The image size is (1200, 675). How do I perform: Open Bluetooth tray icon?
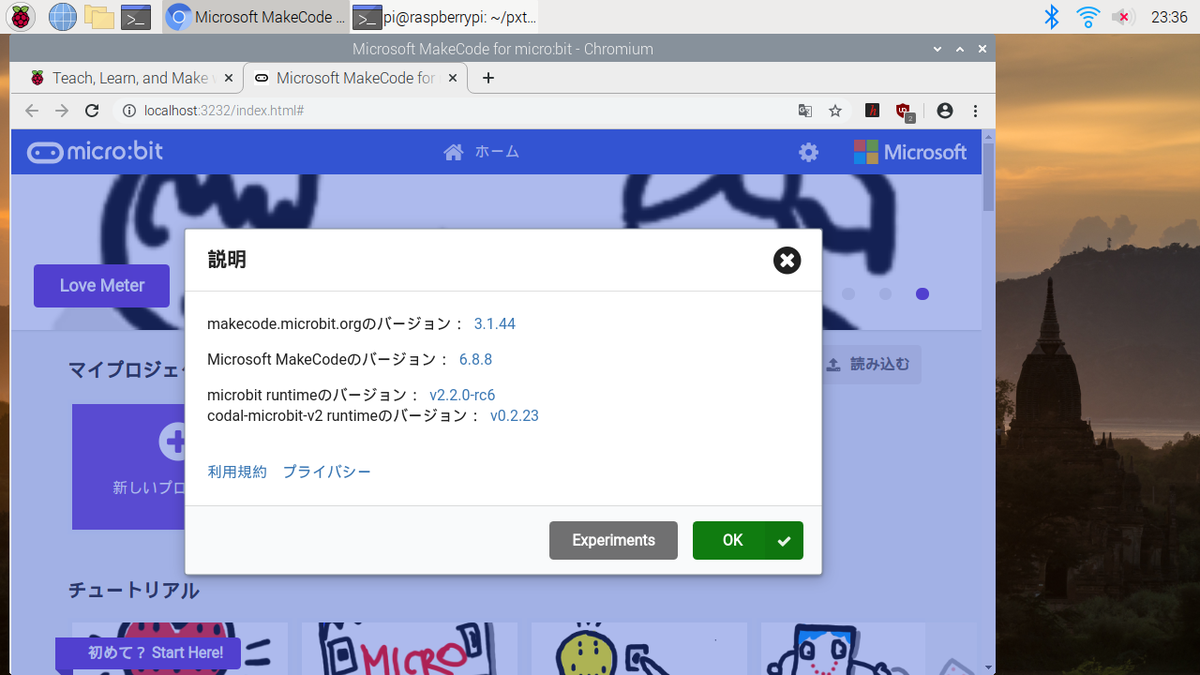(x=1051, y=16)
